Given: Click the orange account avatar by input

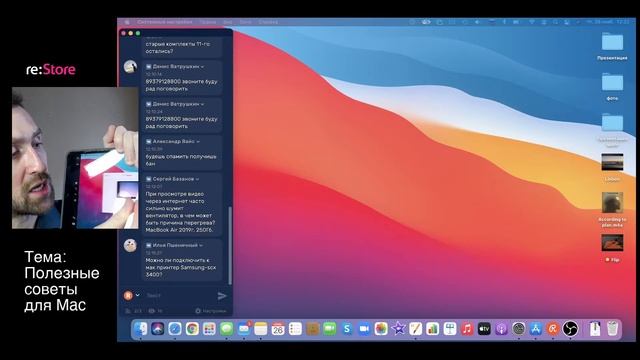Looking at the screenshot, I should pyautogui.click(x=128, y=295).
